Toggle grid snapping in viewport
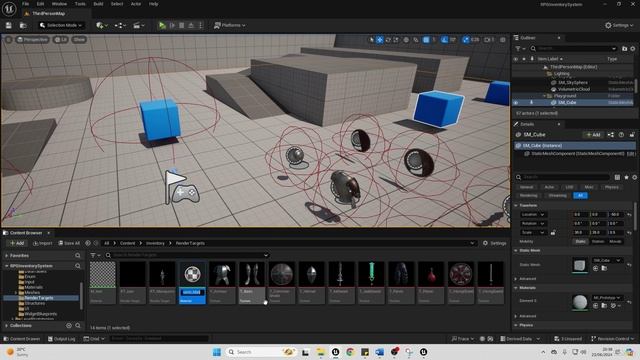 [426, 40]
